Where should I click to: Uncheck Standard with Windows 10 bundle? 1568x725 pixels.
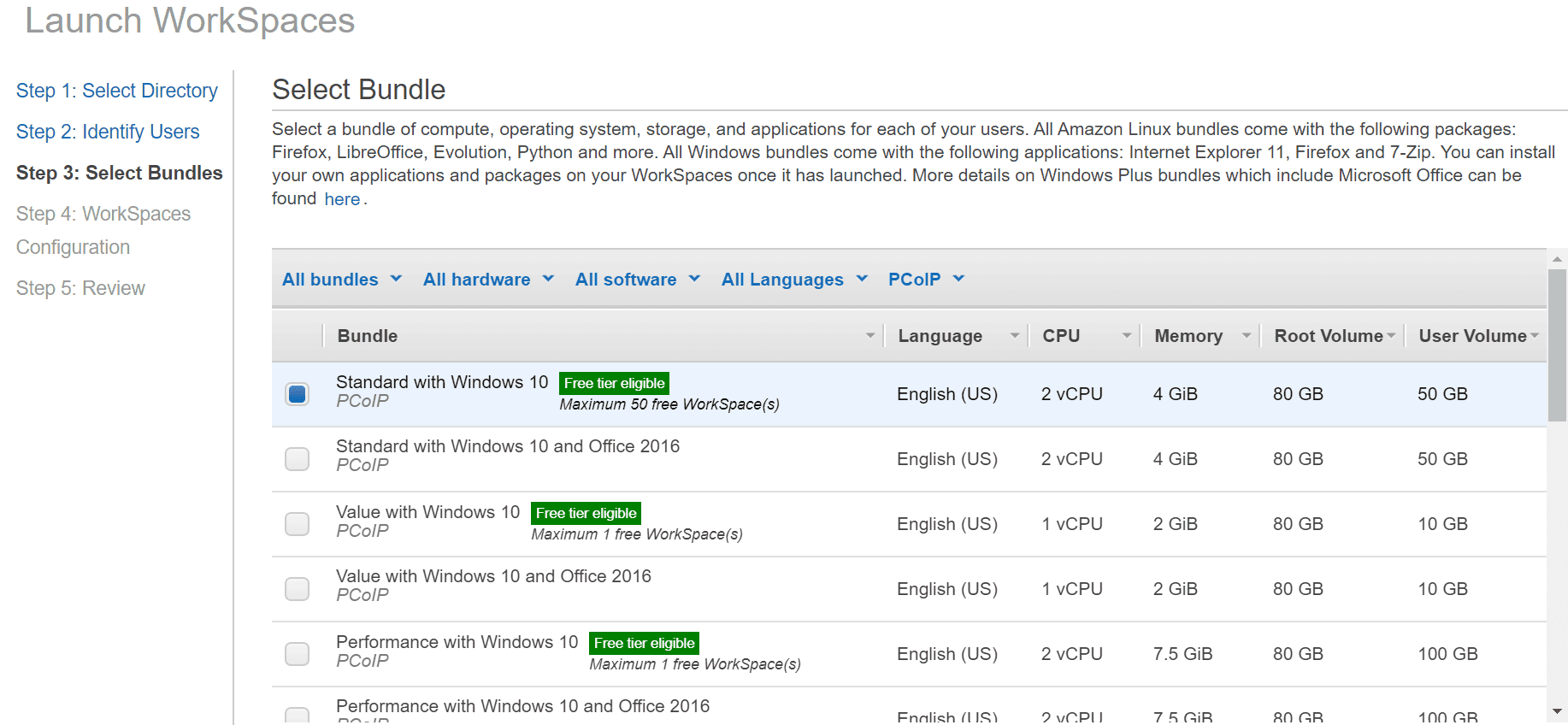coord(298,394)
